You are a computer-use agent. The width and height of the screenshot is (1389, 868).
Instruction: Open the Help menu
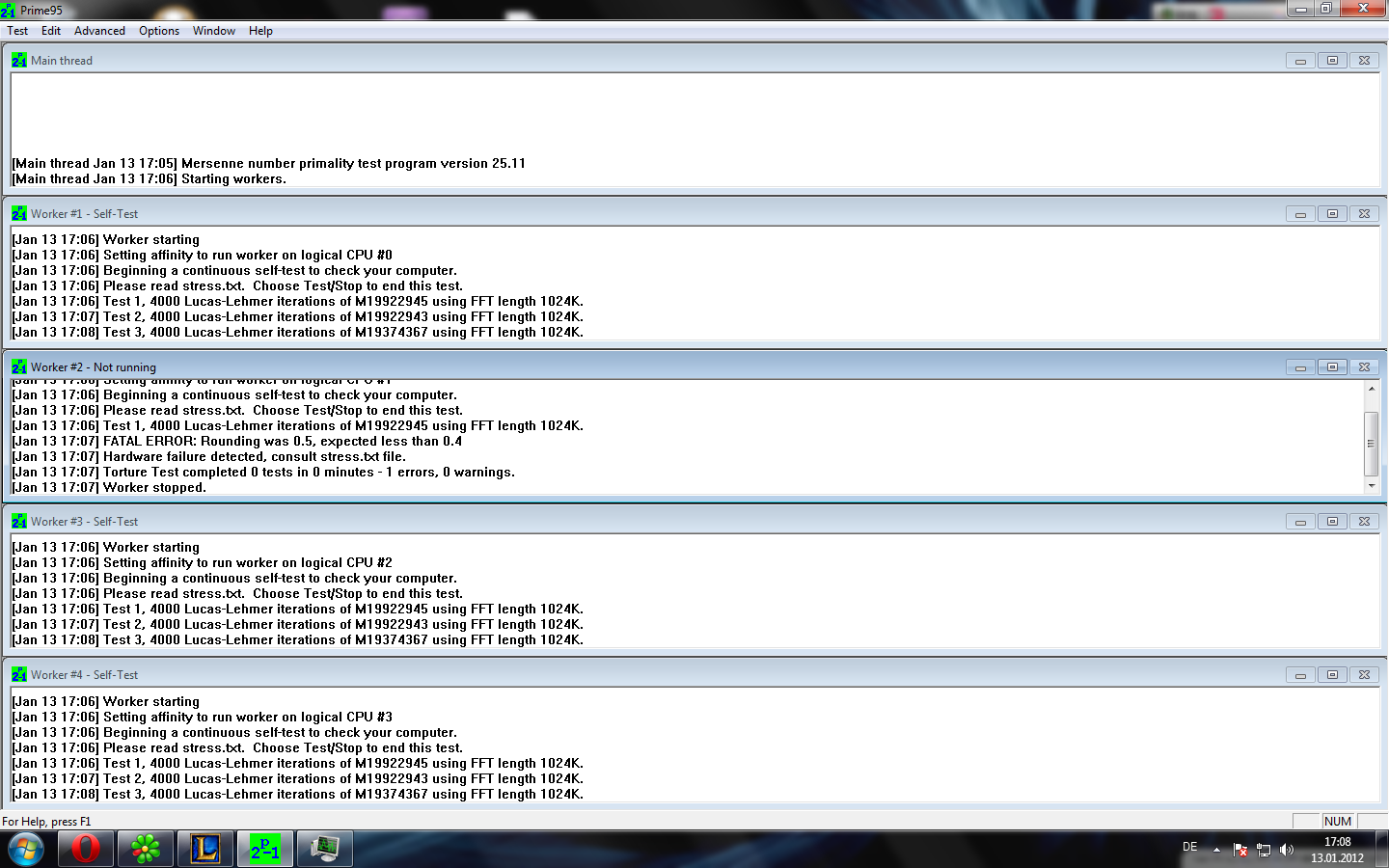click(260, 31)
